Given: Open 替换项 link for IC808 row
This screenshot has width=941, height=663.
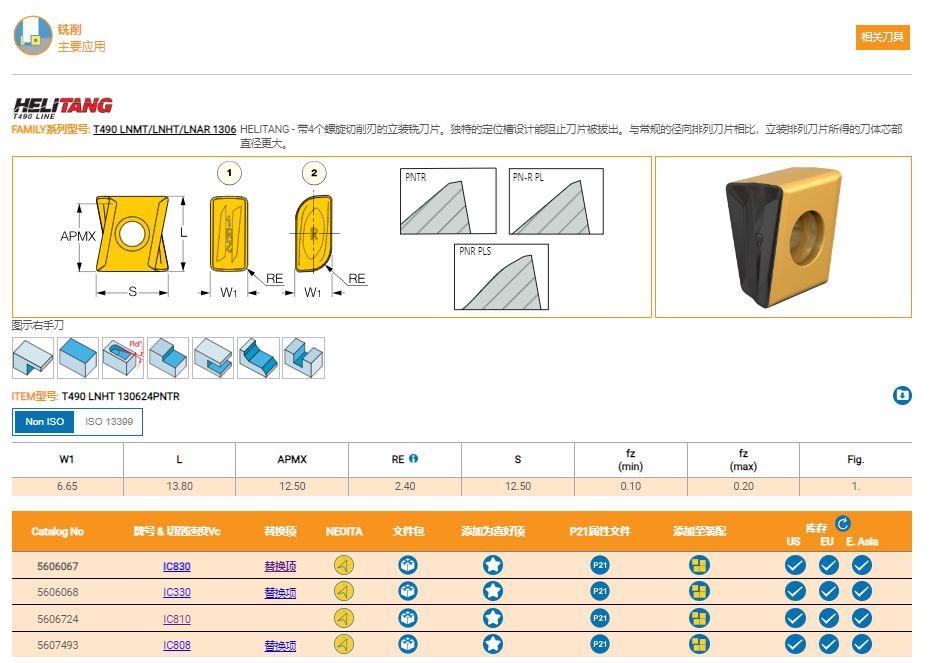Looking at the screenshot, I should point(280,645).
